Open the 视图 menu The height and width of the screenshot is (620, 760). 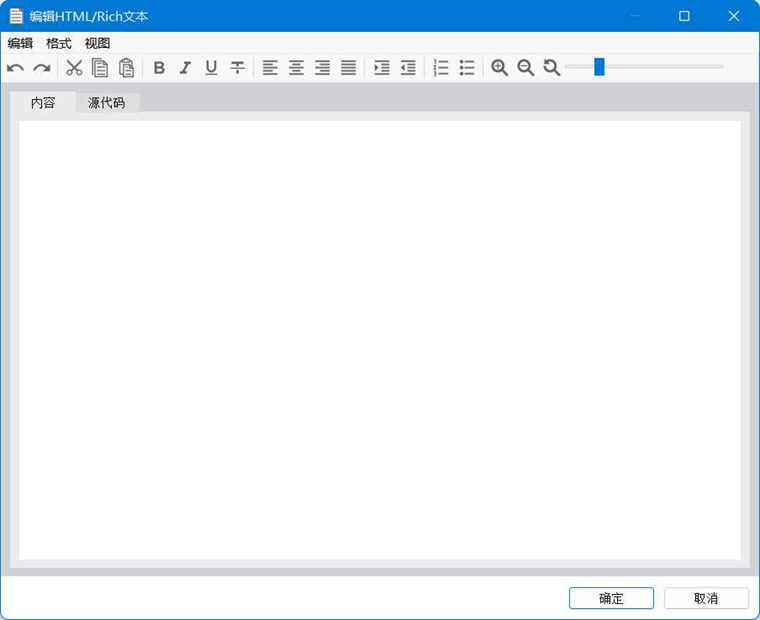click(x=97, y=43)
